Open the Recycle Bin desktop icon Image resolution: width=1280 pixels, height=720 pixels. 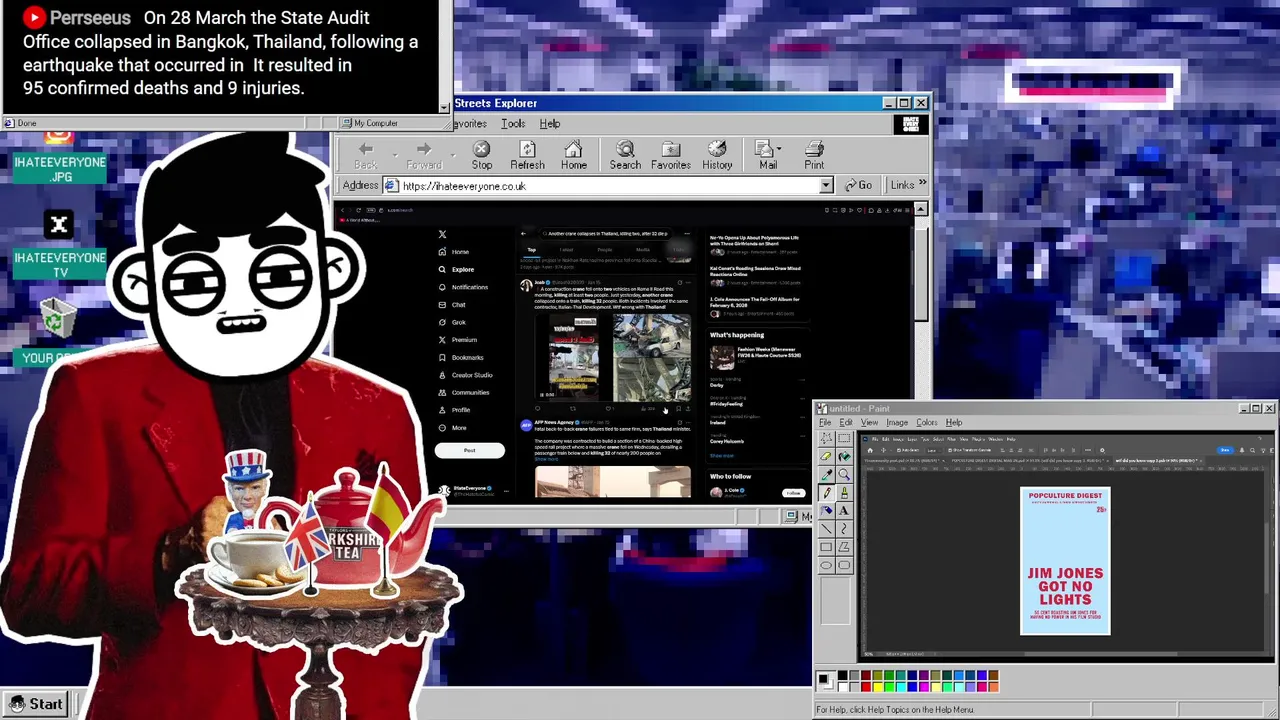pos(58,320)
